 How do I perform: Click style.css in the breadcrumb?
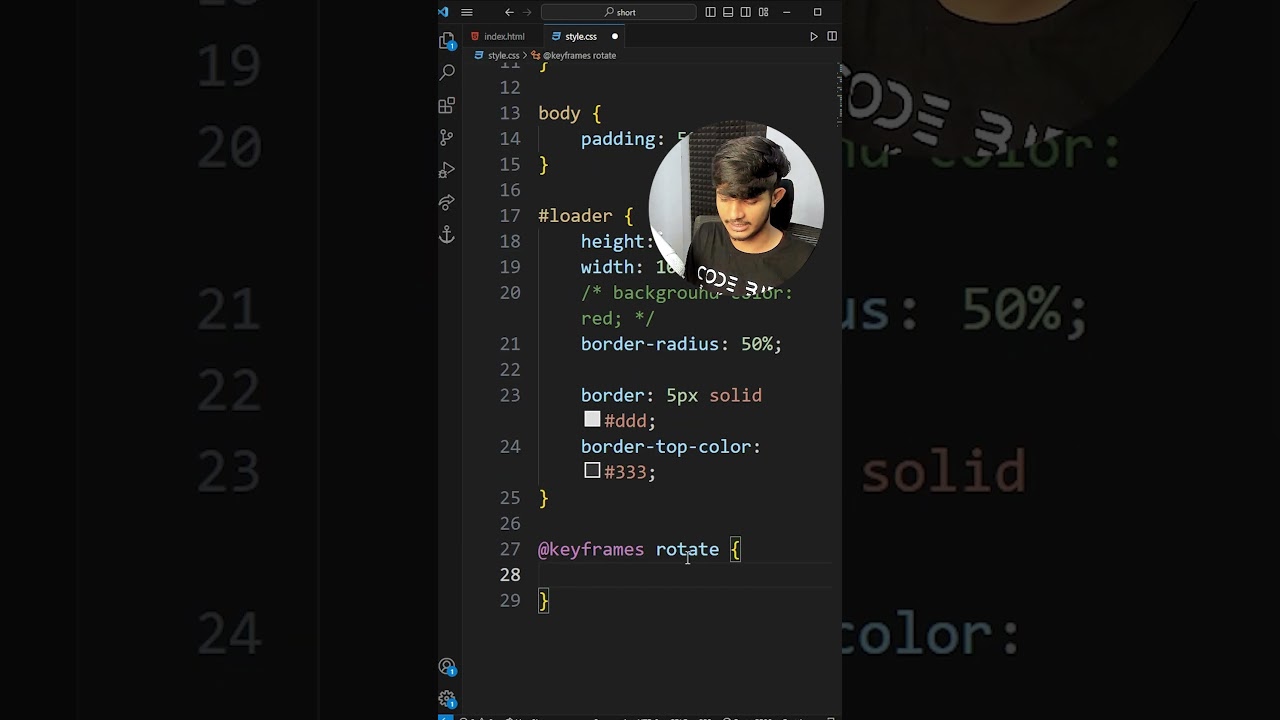pos(502,56)
